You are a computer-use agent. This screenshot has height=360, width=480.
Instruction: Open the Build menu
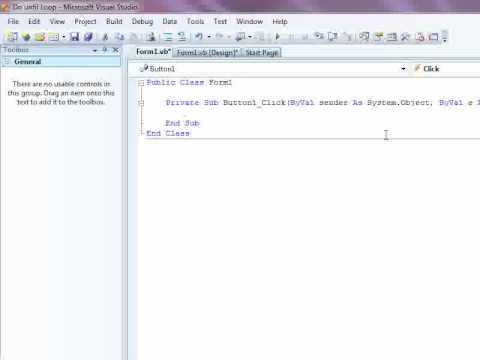click(x=114, y=21)
